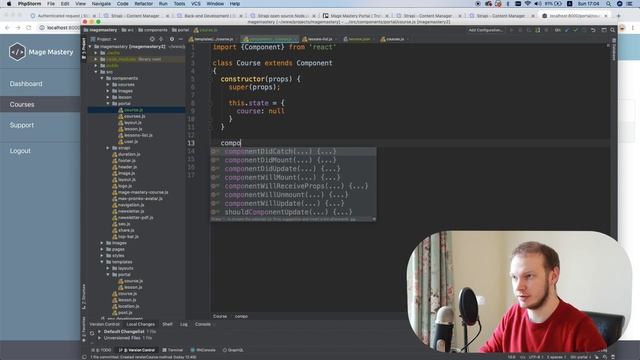Image resolution: width=640 pixels, height=360 pixels.
Task: Open the Refactor menu in menu bar
Action: tap(144, 4)
